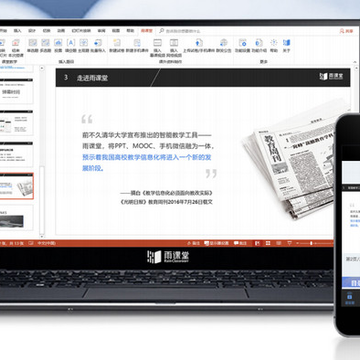Click 显示器设置 display settings in status bar
This screenshot has height=360, width=360.
[216, 243]
